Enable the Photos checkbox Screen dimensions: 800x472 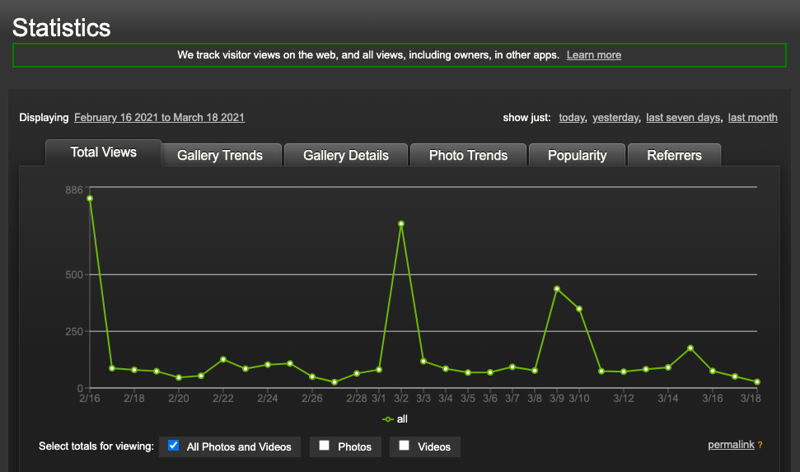(324, 446)
